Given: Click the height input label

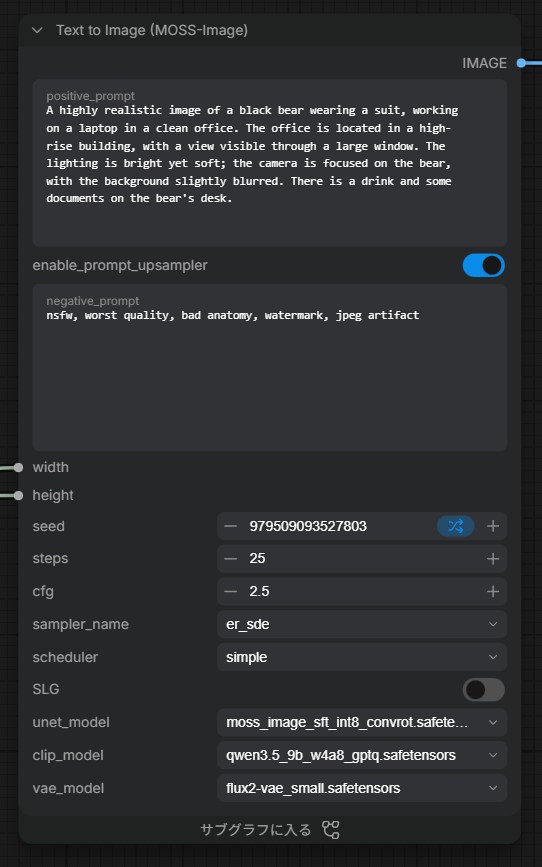Looking at the screenshot, I should pyautogui.click(x=53, y=495).
